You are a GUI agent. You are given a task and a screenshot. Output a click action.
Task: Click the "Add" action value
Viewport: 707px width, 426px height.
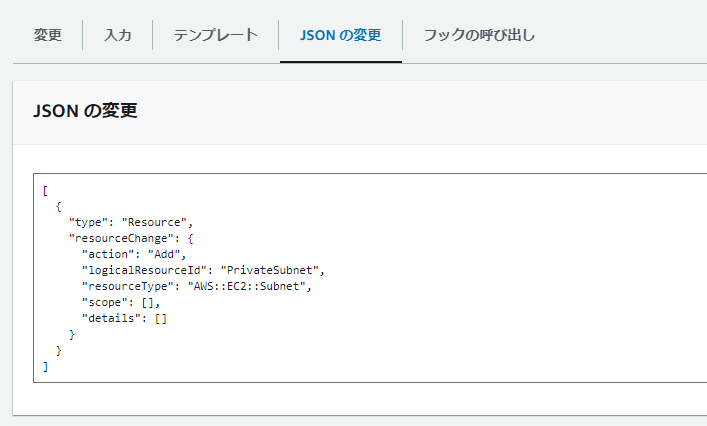pos(164,254)
